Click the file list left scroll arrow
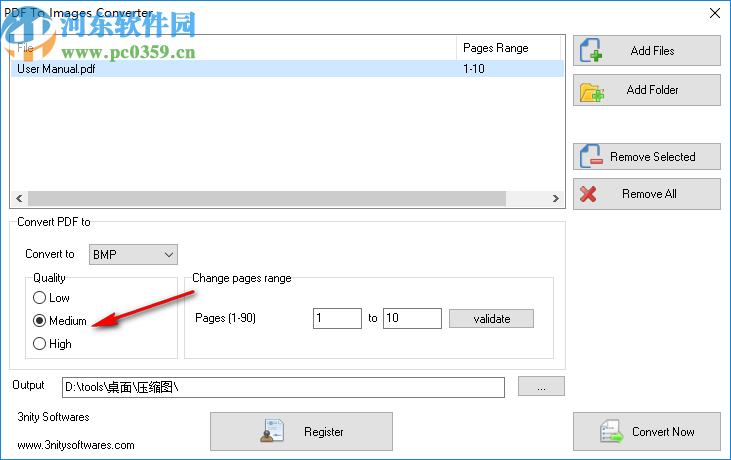The image size is (731, 460). coord(19,198)
